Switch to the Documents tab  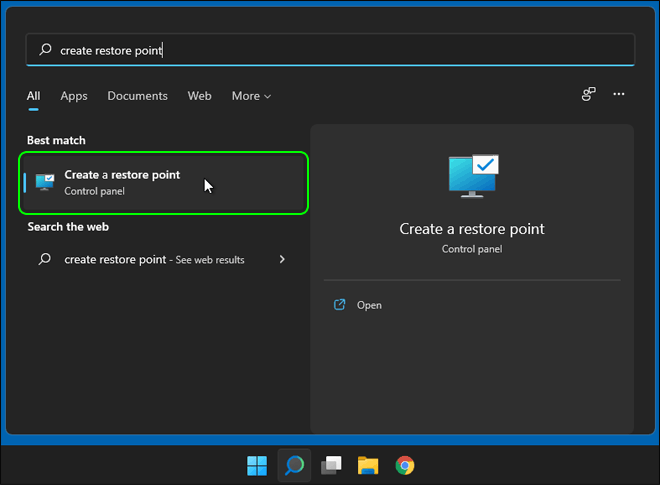[138, 96]
